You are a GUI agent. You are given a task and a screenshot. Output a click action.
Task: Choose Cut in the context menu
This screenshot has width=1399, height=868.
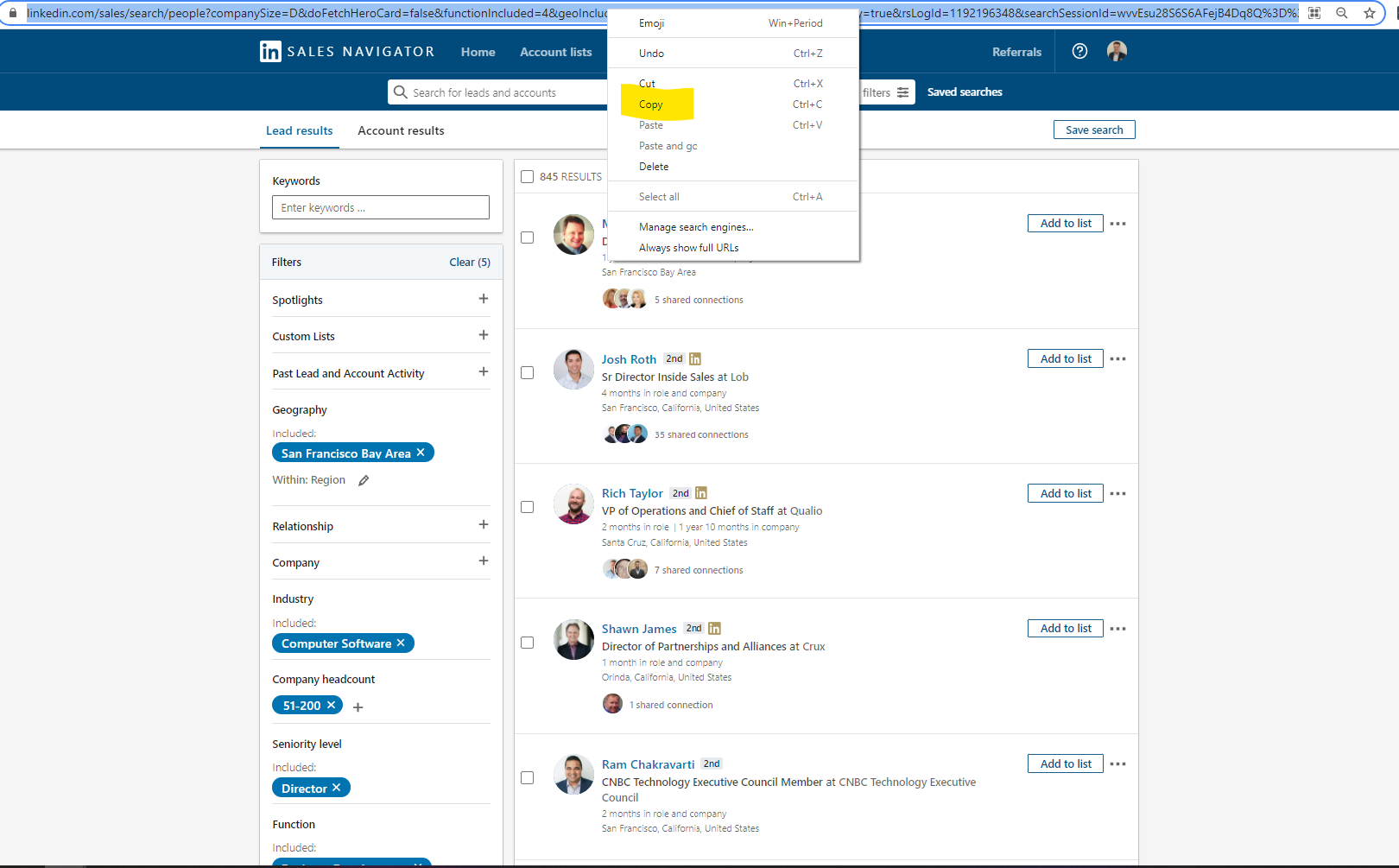(733, 84)
